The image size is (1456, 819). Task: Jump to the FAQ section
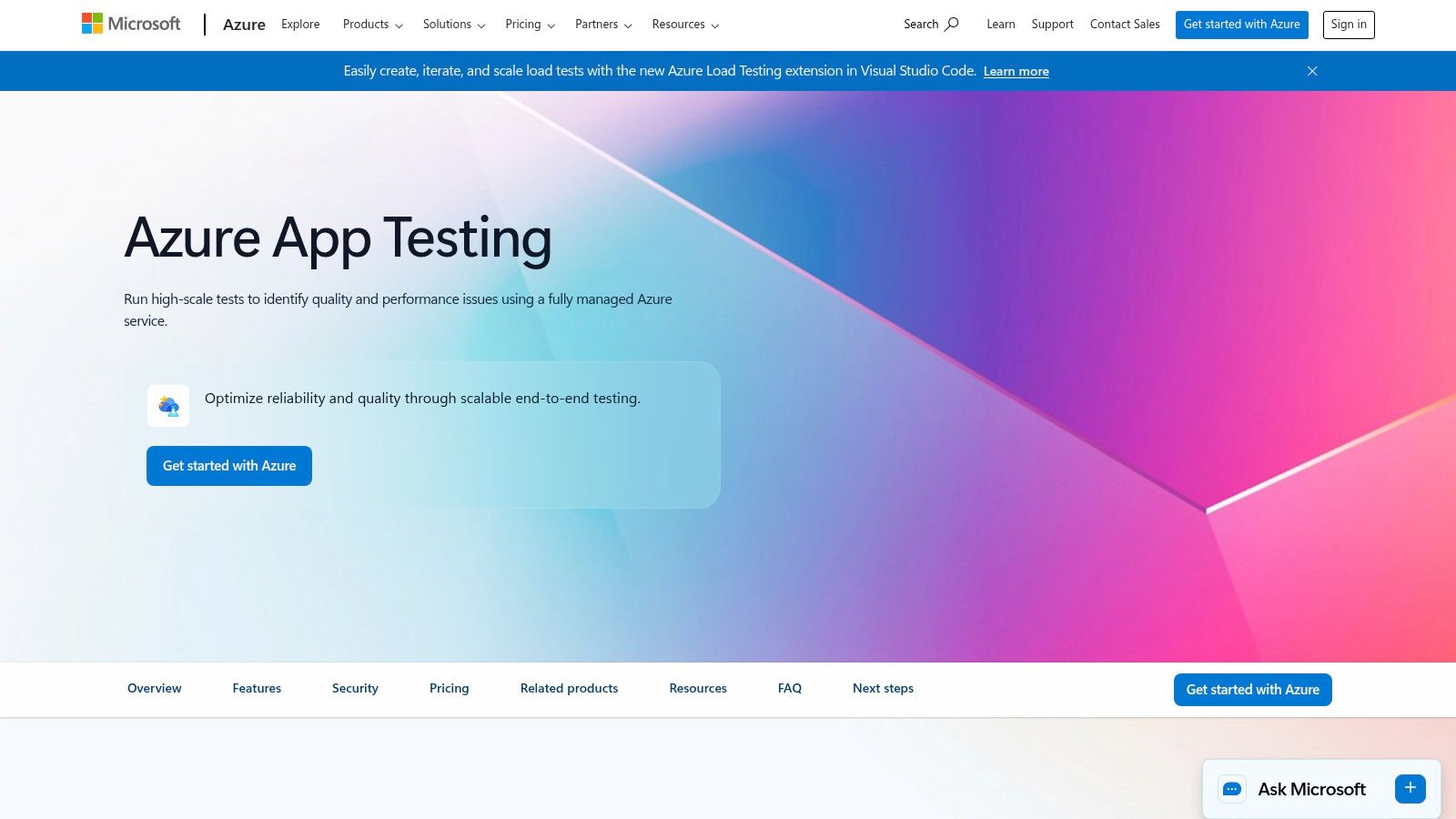(x=790, y=689)
